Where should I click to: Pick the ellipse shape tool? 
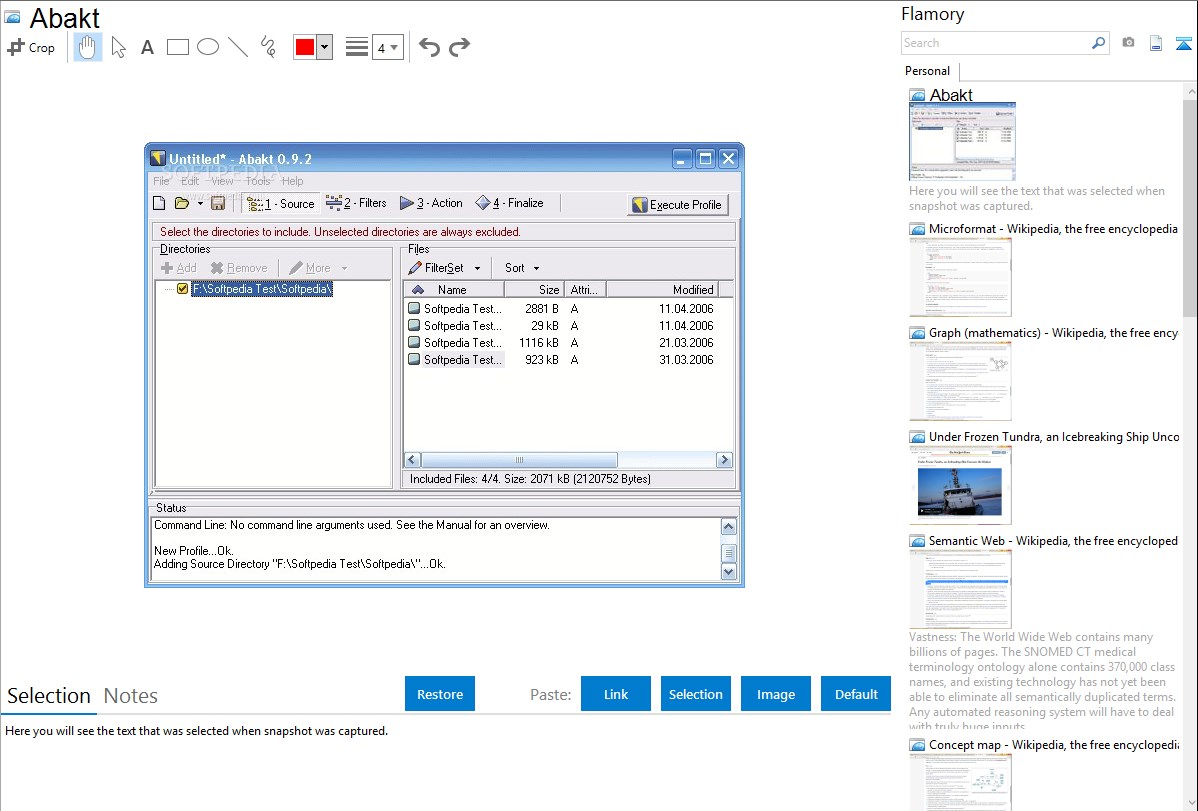click(x=208, y=47)
